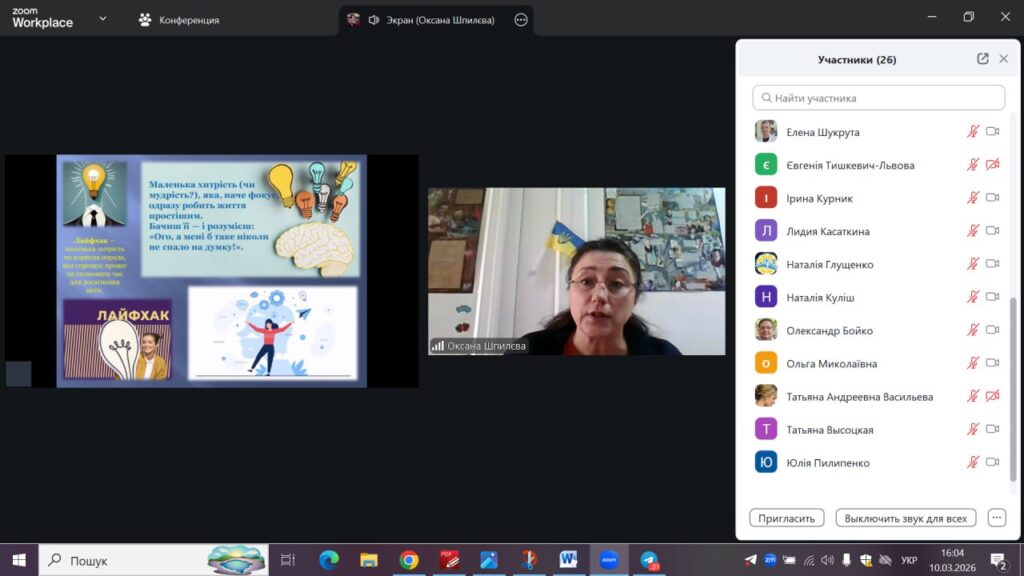This screenshot has height=576, width=1024.
Task: Click the Найти участника search field
Action: click(x=878, y=98)
